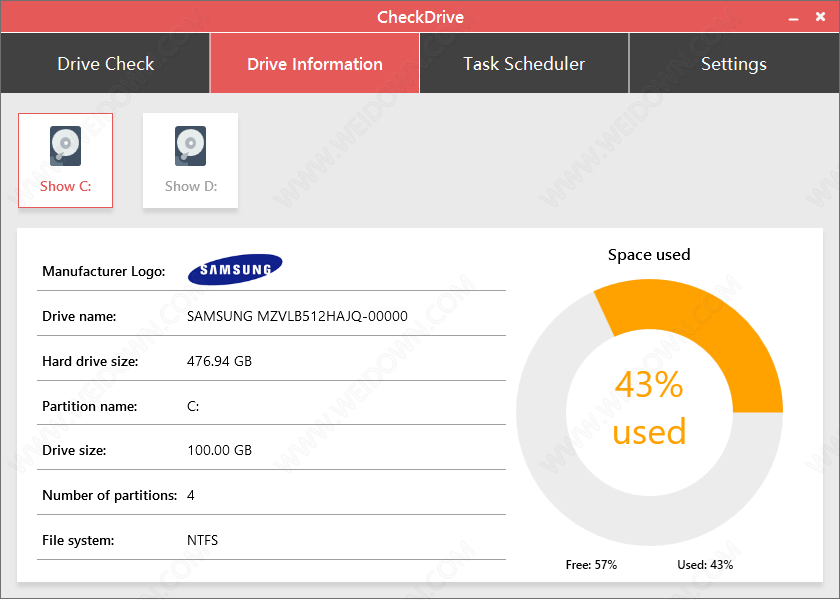
Task: Click the Free: 57% label
Action: [591, 565]
